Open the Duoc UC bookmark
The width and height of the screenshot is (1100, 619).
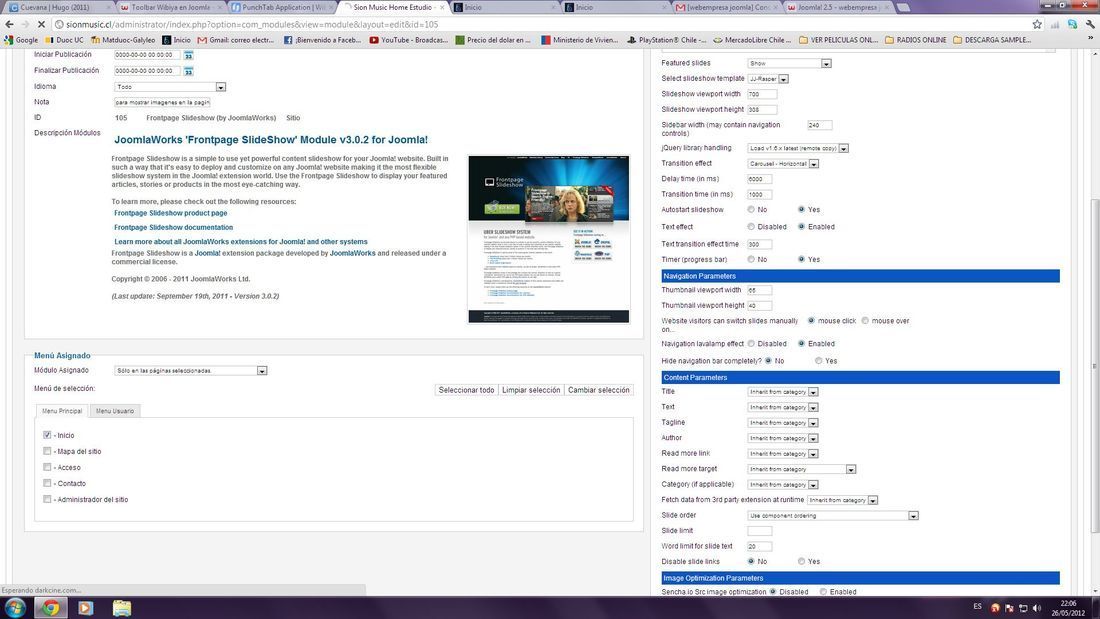click(64, 40)
